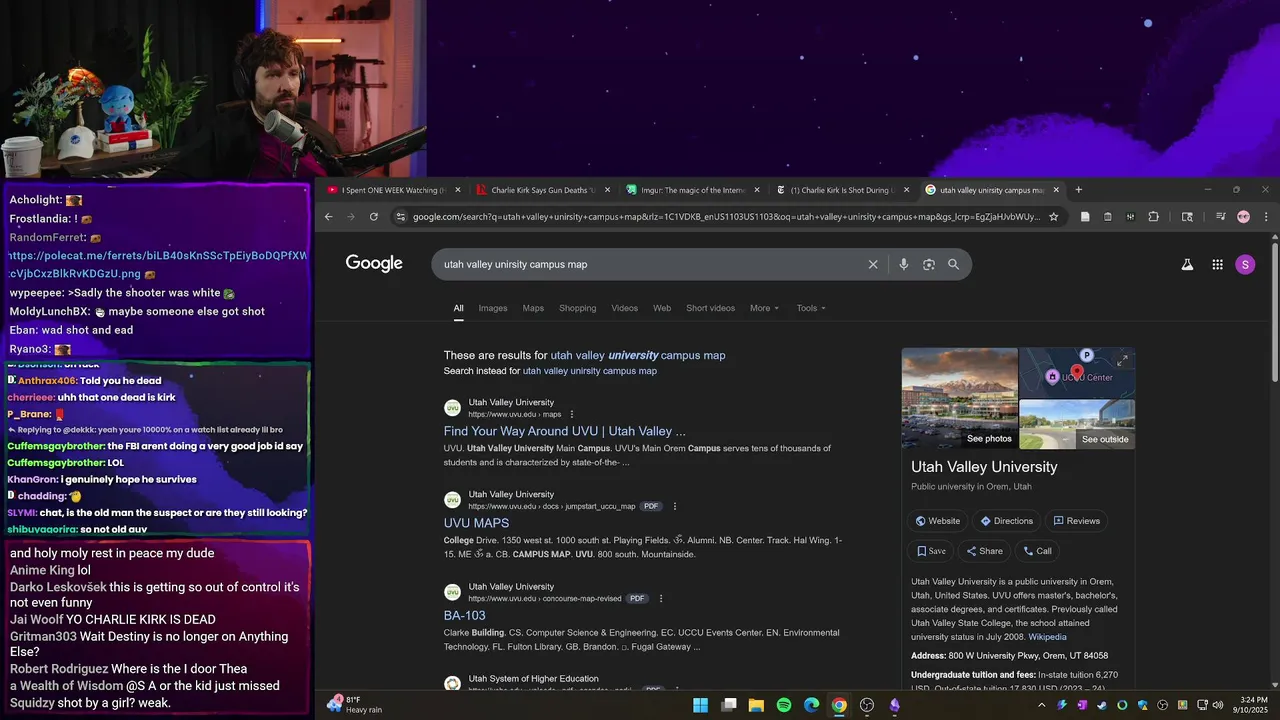Switch to 'Charlie Kirk Says Gun Deaths' tab
The image size is (1280, 720).
click(x=544, y=189)
